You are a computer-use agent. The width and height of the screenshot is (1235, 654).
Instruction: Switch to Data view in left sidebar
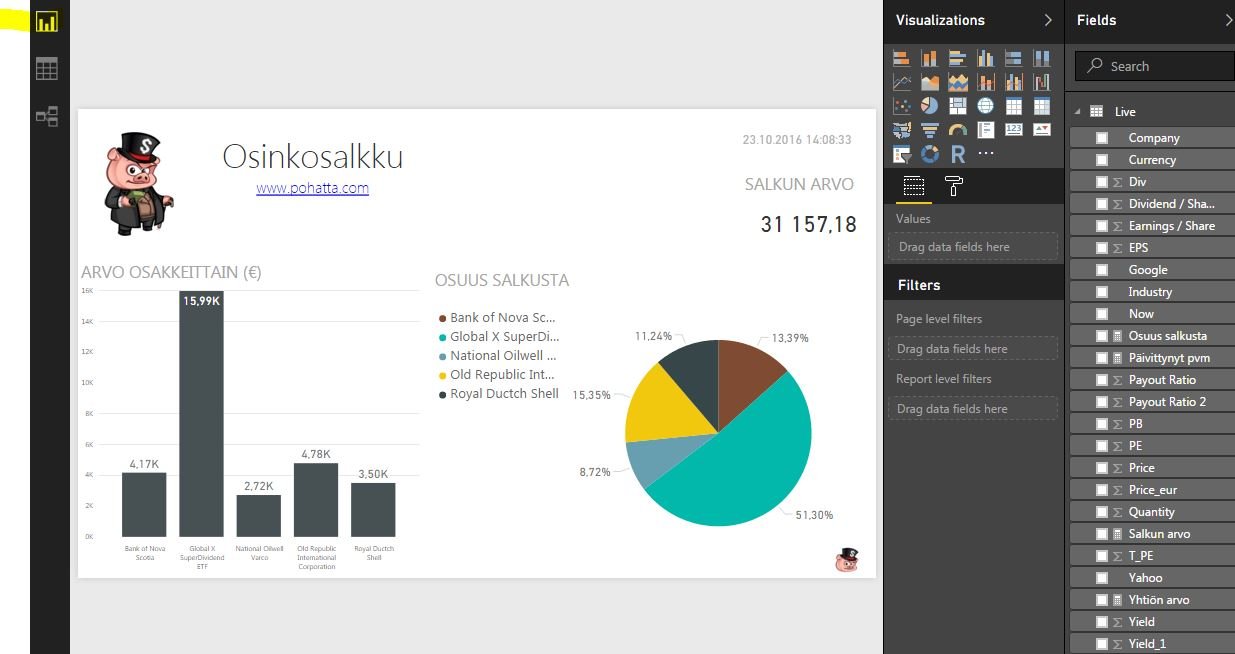46,68
